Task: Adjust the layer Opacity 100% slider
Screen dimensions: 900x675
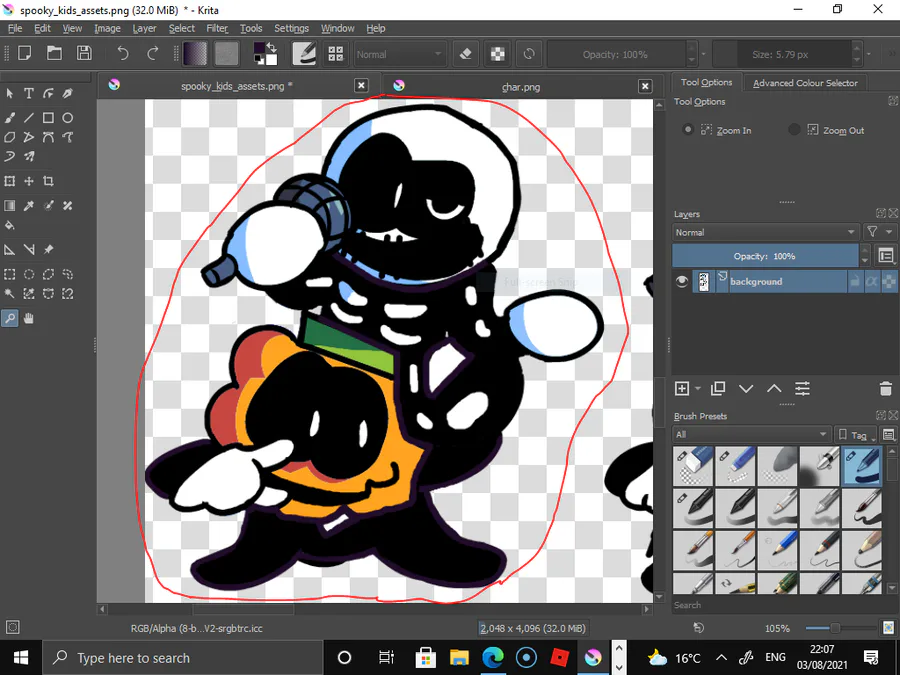Action: tap(765, 256)
